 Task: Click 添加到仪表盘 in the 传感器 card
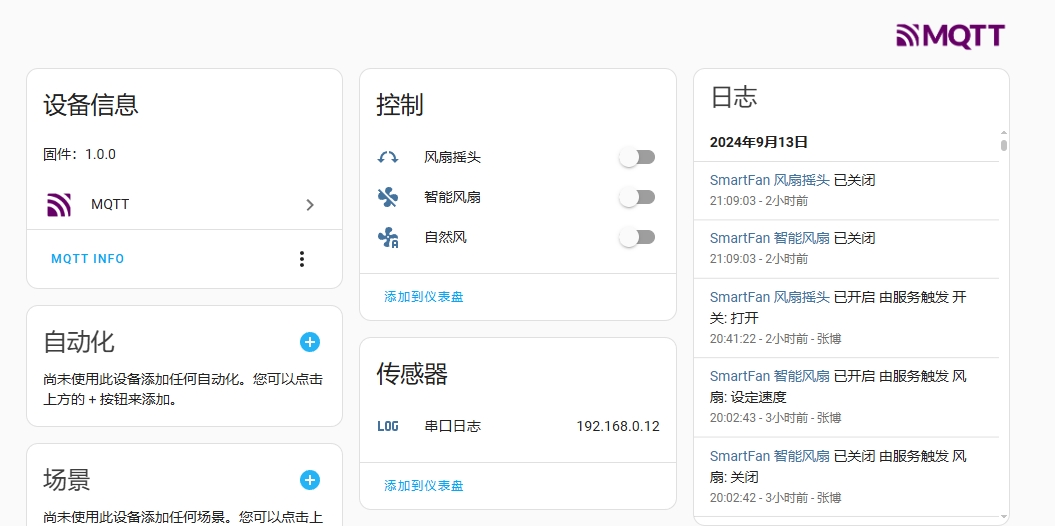tap(424, 486)
